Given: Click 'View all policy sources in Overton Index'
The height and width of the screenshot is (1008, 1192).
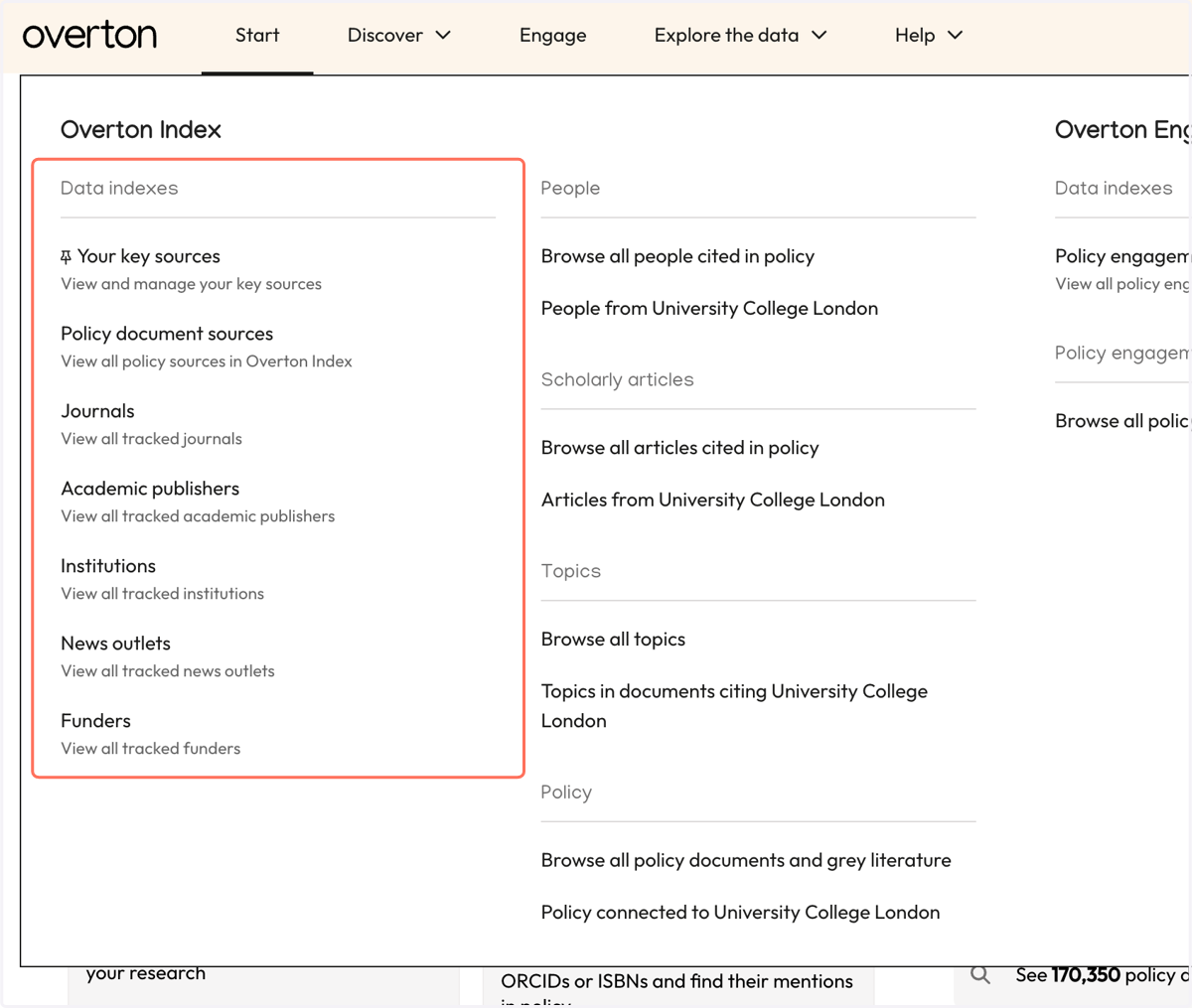Looking at the screenshot, I should [207, 361].
